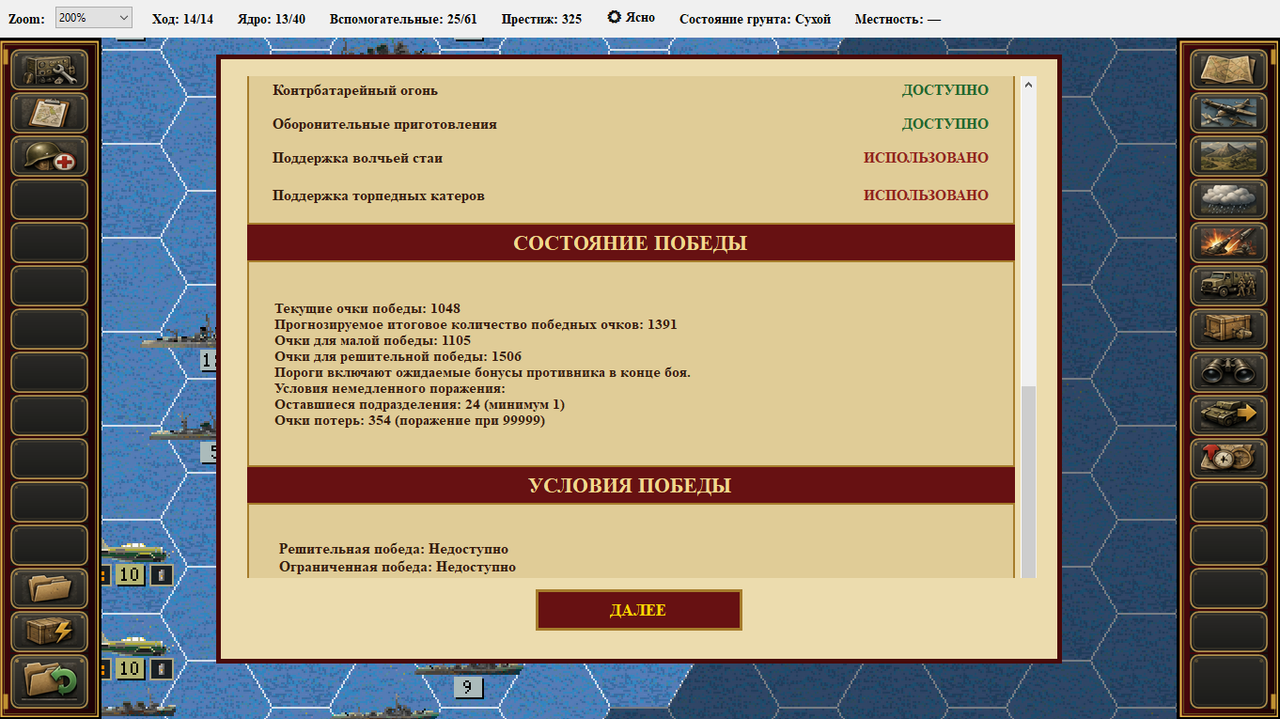Image resolution: width=1280 pixels, height=719 pixels.
Task: Click the binoculars recon button
Action: pyautogui.click(x=1229, y=372)
